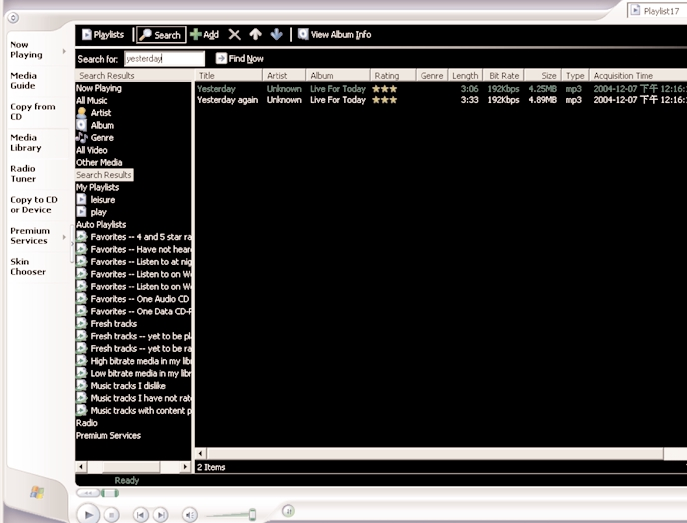Screen dimensions: 687x523
Task: Open the Playlists toolbar menu
Action: [103, 35]
